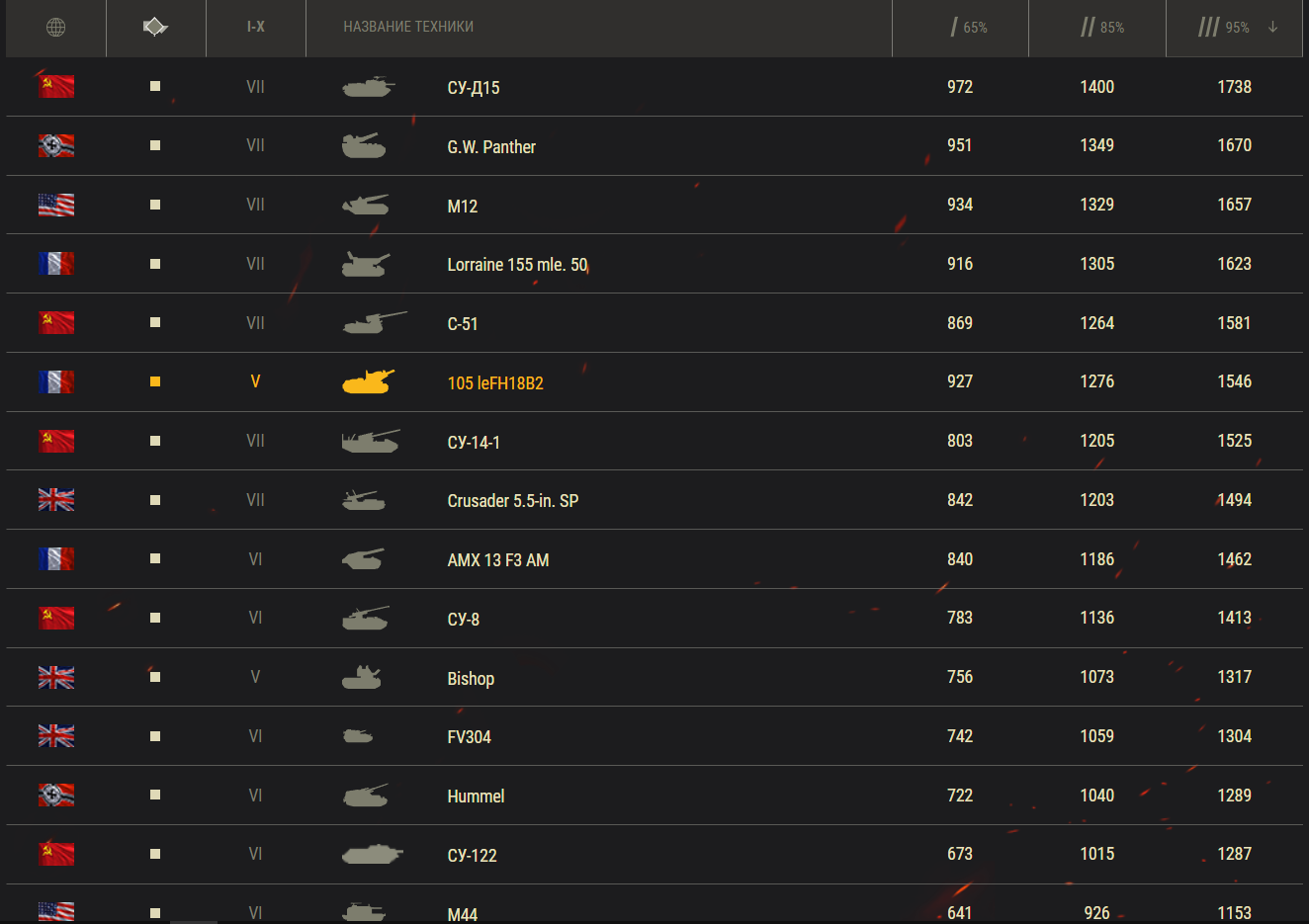Click the СУ-Д15 tank silhouette icon

(368, 87)
